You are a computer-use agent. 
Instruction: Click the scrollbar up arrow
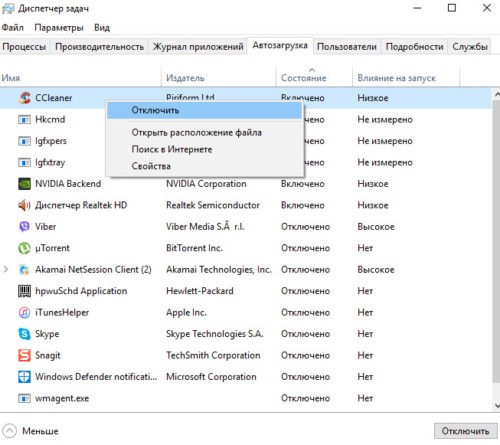tap(497, 94)
